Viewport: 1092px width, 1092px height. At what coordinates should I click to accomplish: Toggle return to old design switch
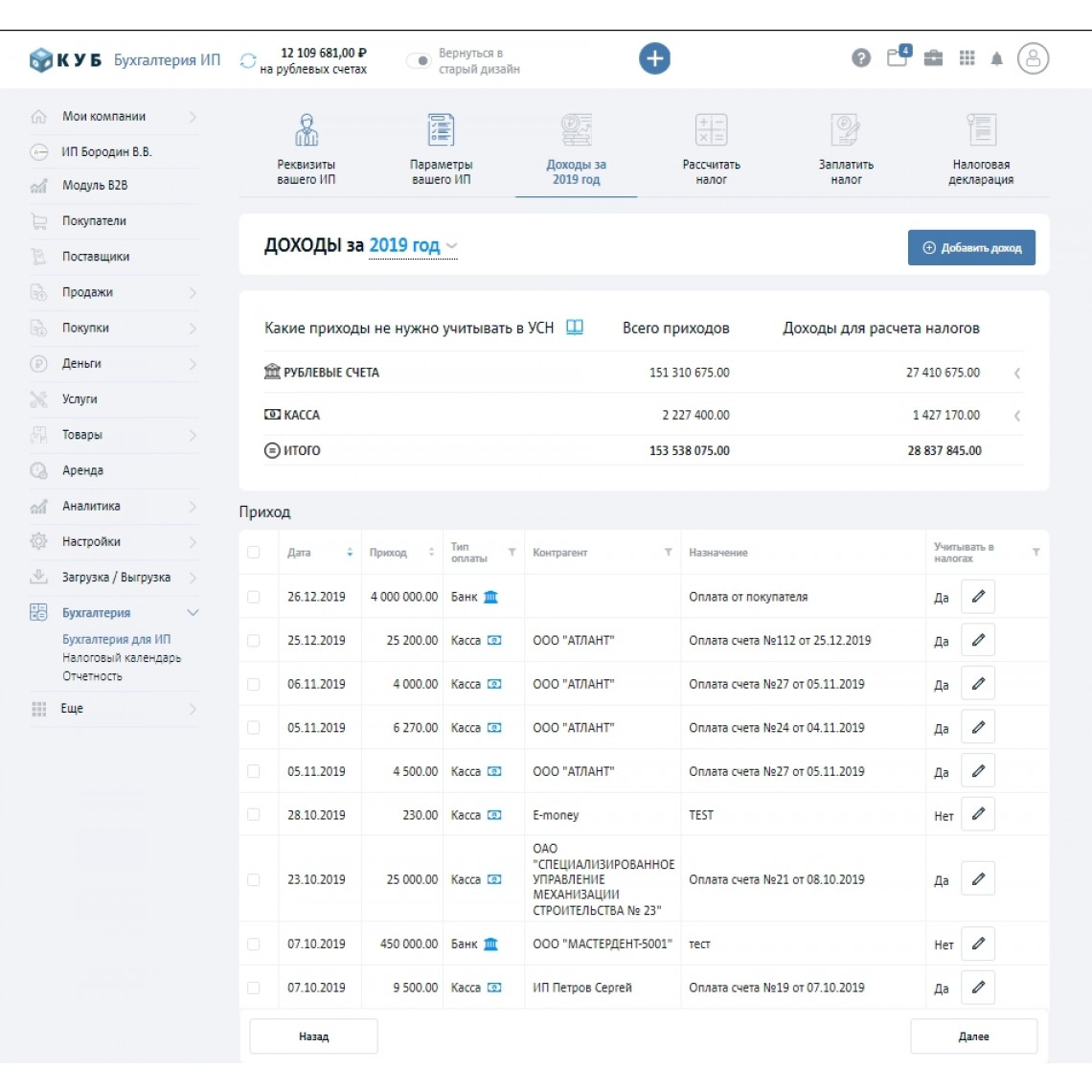[x=419, y=60]
